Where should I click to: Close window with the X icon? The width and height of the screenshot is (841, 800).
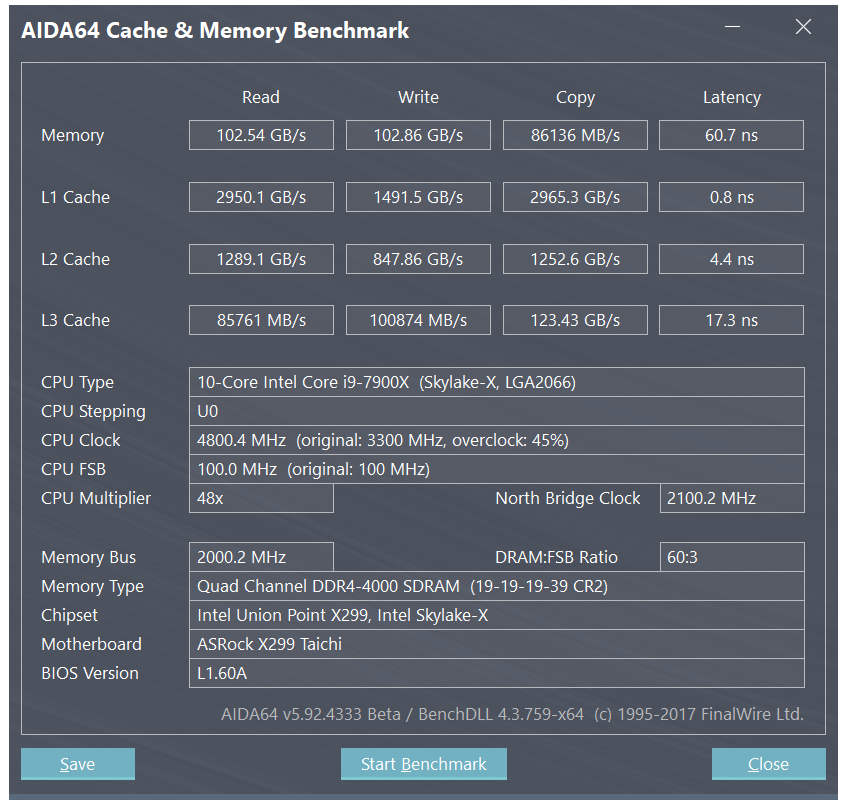point(803,26)
